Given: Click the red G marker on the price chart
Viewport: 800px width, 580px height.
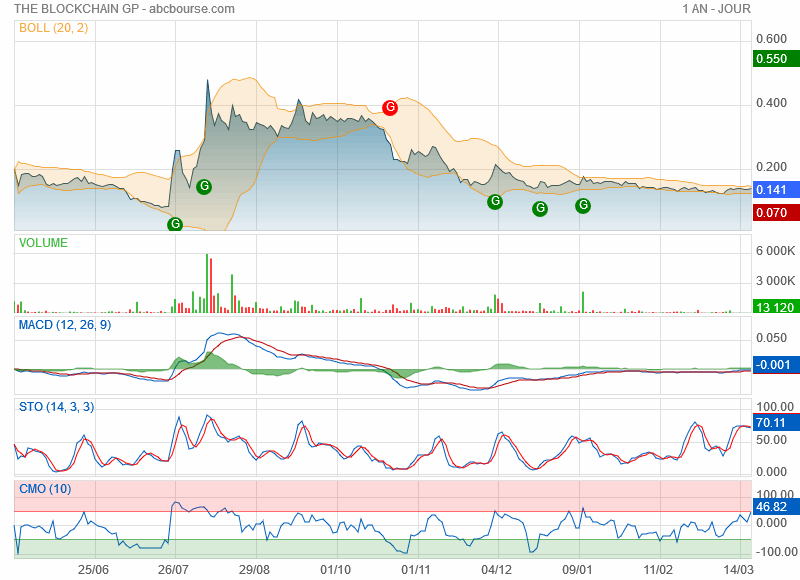Looking at the screenshot, I should [390, 108].
